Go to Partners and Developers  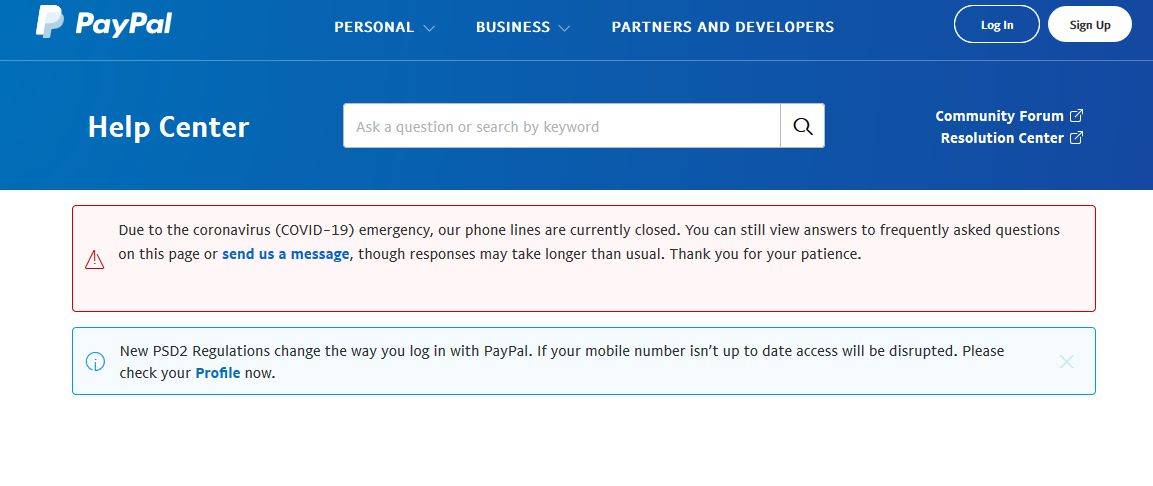(723, 27)
